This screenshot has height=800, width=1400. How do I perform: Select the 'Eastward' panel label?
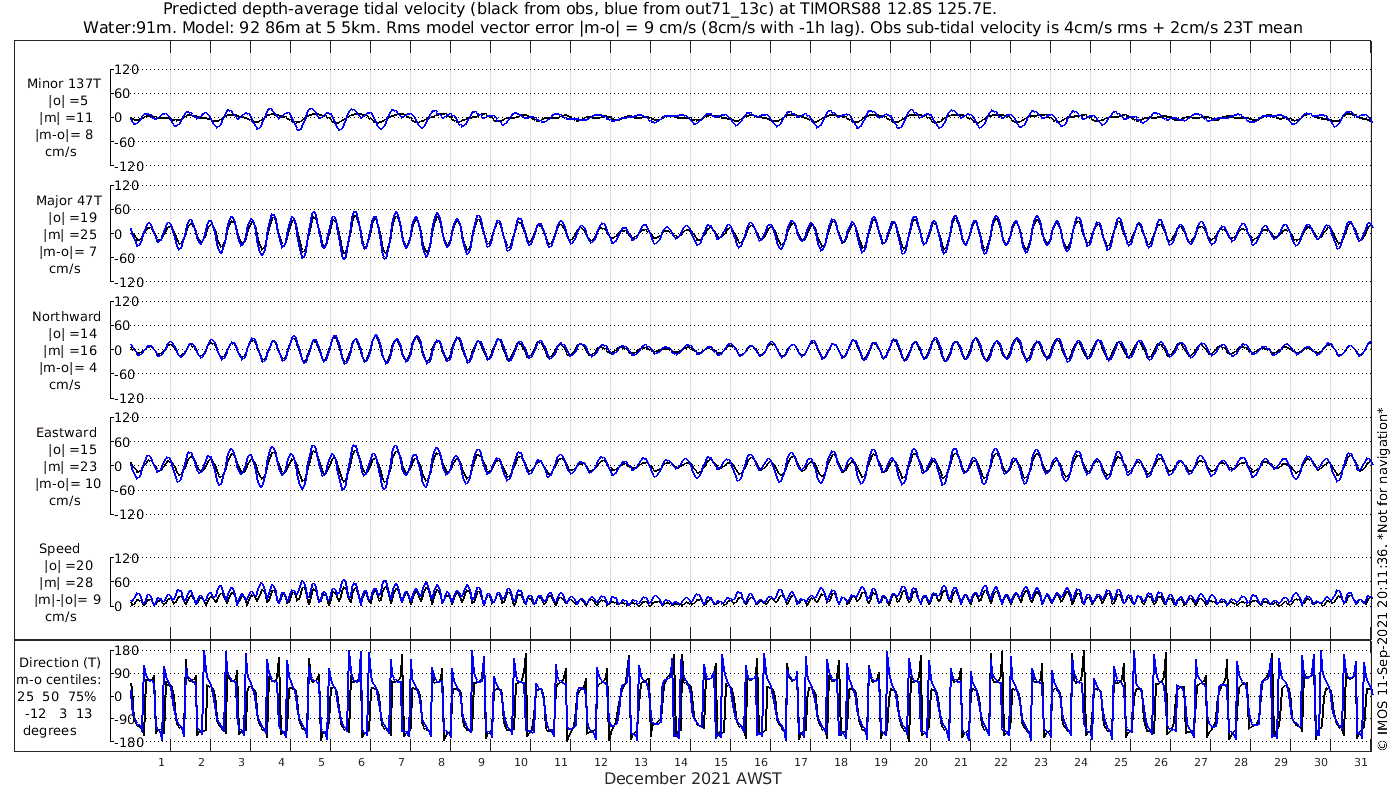pyautogui.click(x=67, y=432)
